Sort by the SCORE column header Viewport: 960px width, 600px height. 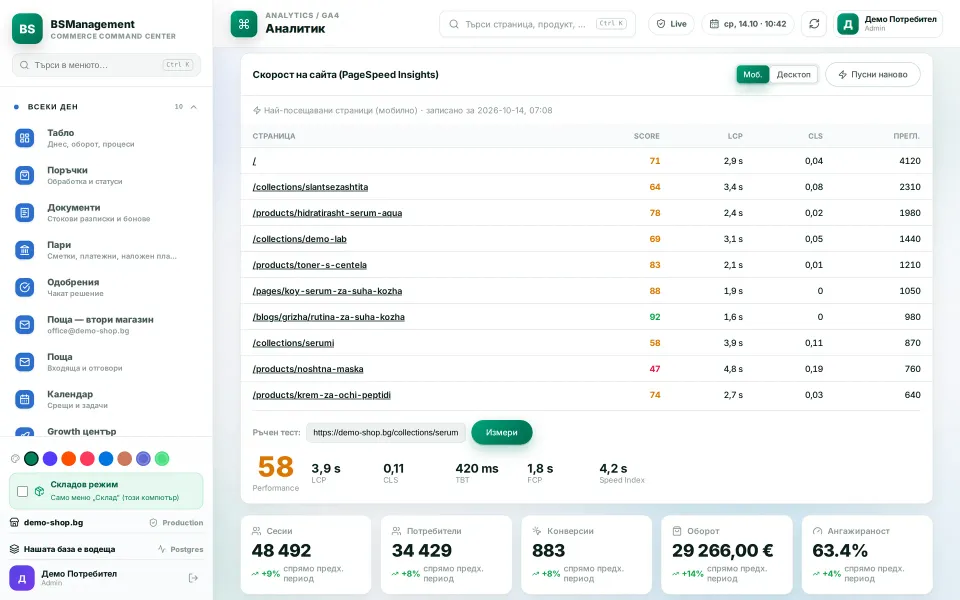point(647,136)
